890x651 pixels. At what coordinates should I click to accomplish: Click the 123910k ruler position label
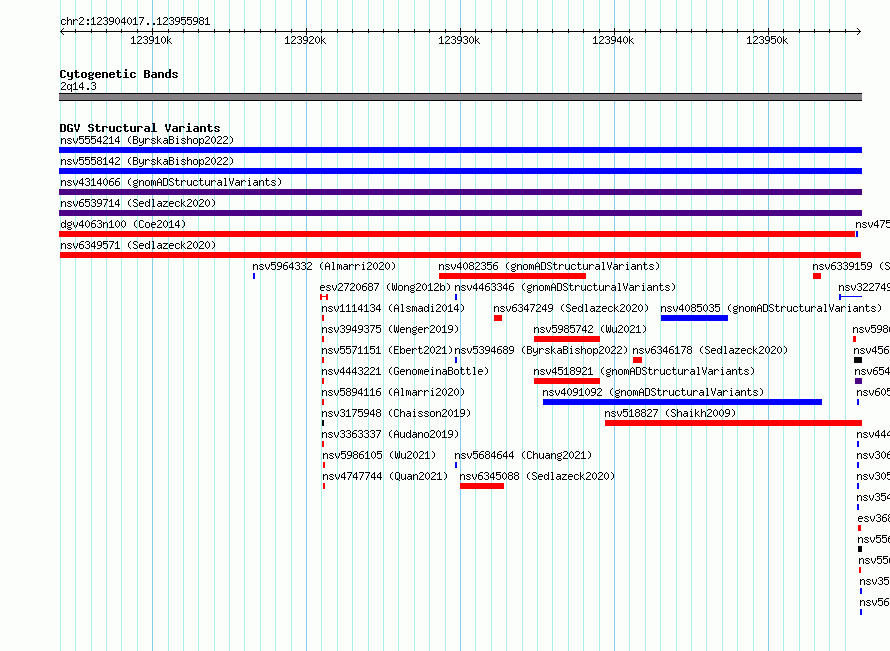[x=152, y=40]
